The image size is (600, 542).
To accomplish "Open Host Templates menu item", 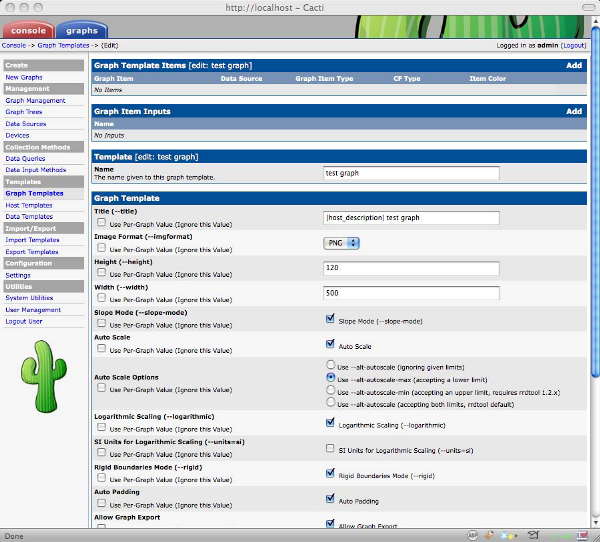I will click(x=29, y=205).
